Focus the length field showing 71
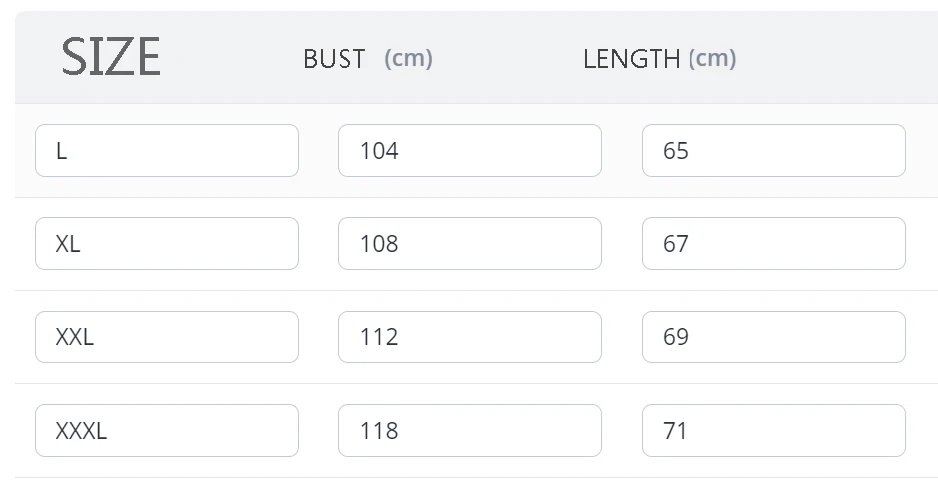 [x=773, y=431]
